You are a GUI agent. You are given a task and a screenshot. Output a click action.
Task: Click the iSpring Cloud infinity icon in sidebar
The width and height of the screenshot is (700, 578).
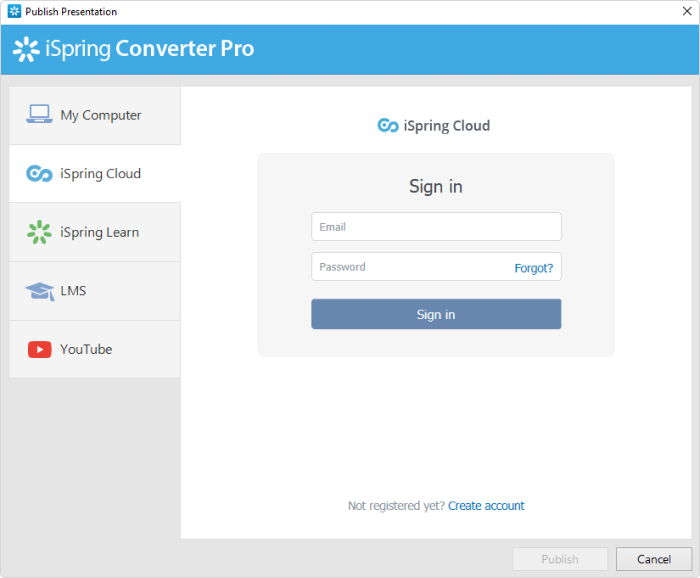pyautogui.click(x=39, y=173)
